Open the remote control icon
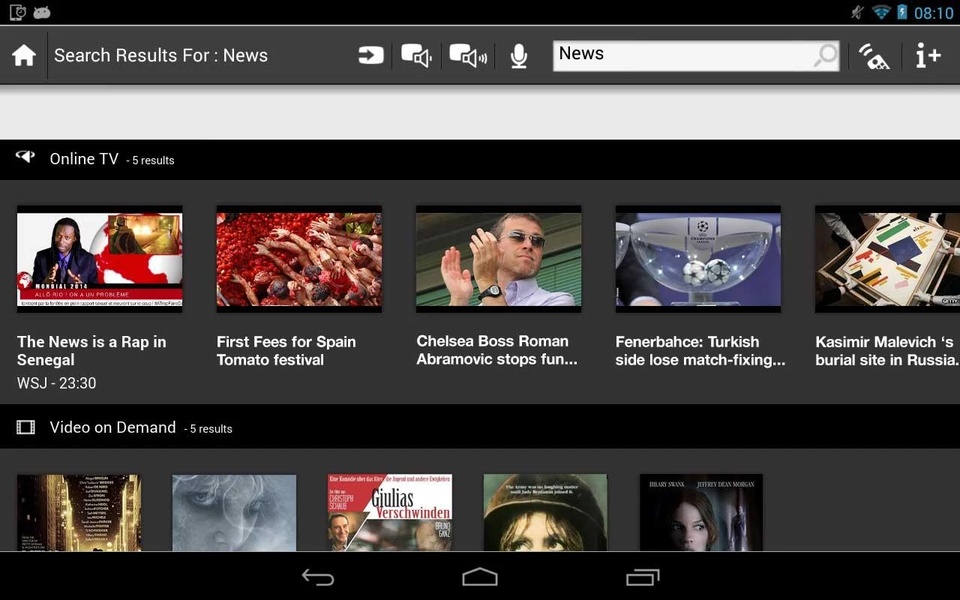Image resolution: width=960 pixels, height=600 pixels. click(874, 56)
